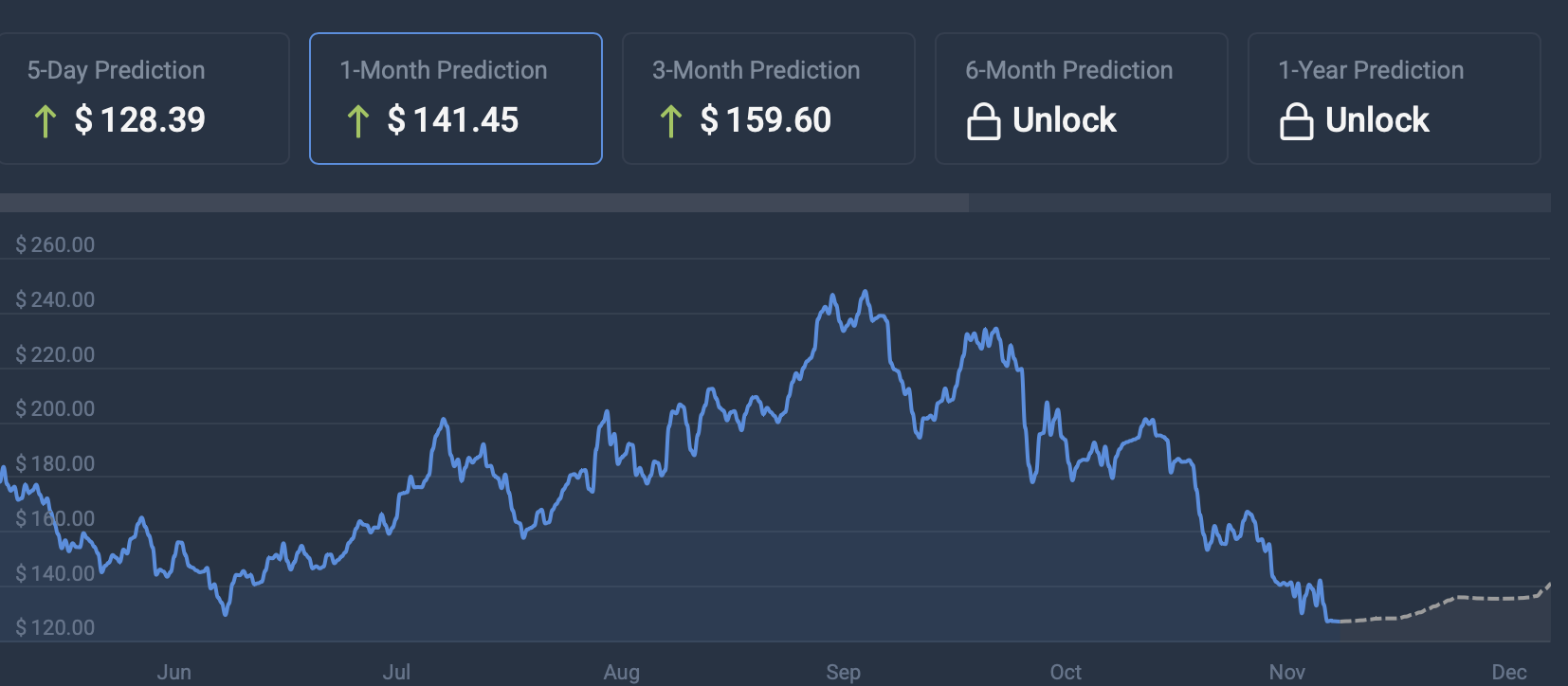Viewport: 1568px width, 686px height.
Task: Click the up arrow next to $141.45
Action: pos(357,121)
